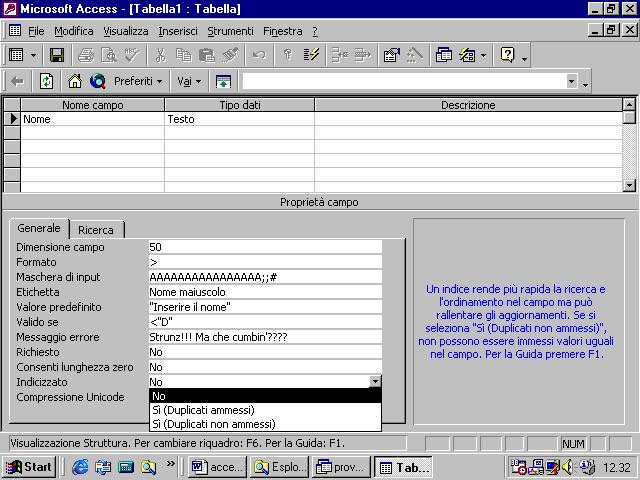Image resolution: width=640 pixels, height=480 pixels.
Task: Switch to the Ricerca tab
Action: 96,230
